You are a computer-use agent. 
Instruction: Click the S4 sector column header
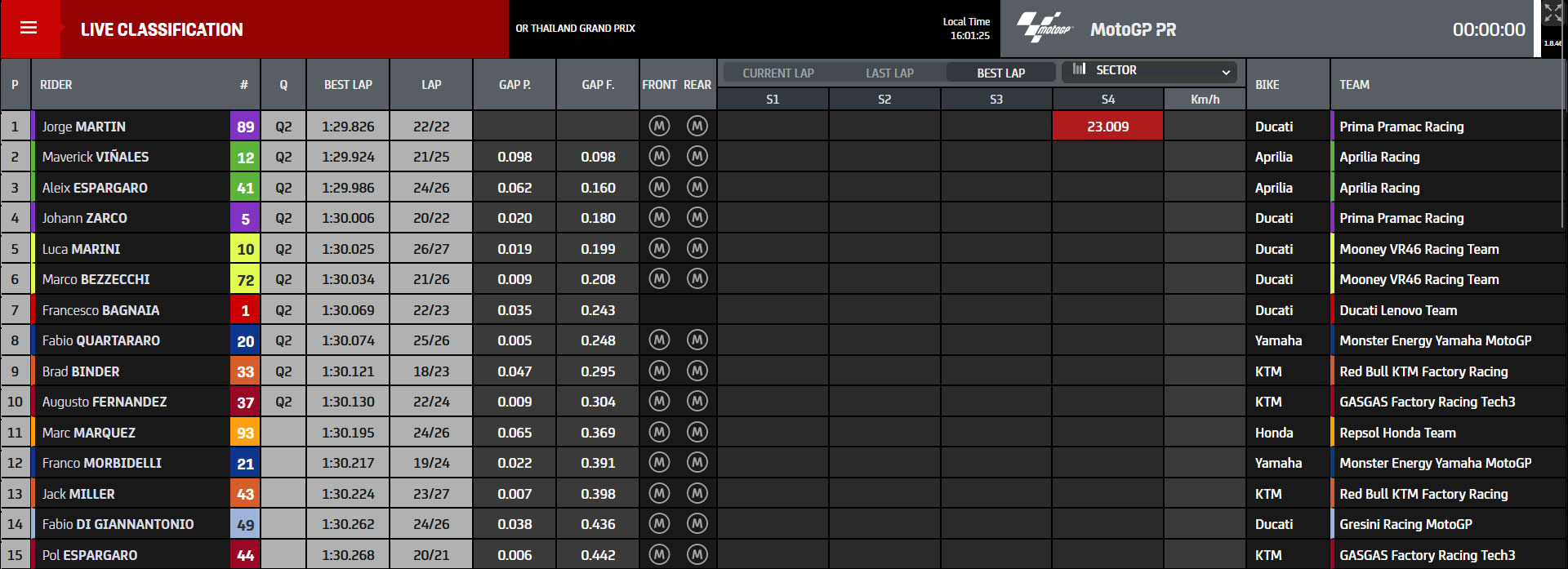(x=1108, y=100)
